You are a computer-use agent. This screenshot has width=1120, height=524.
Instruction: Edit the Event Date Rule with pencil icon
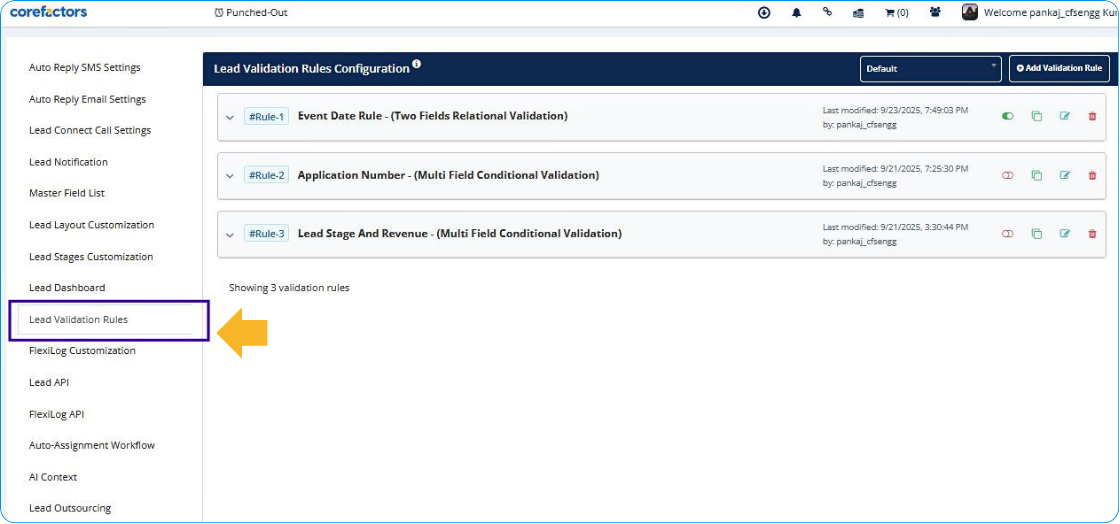point(1064,116)
